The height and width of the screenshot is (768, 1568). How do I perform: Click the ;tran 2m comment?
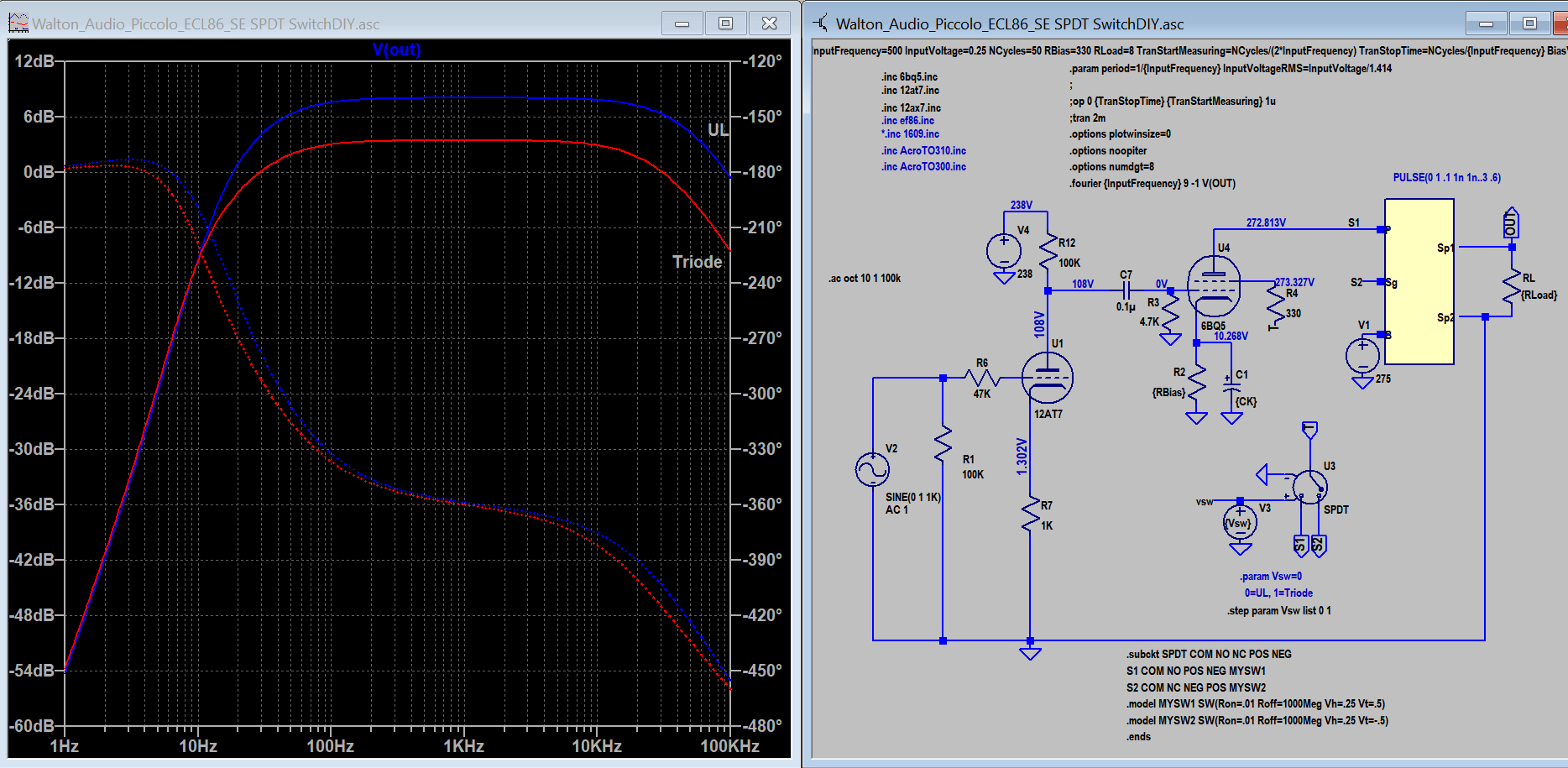[1087, 118]
